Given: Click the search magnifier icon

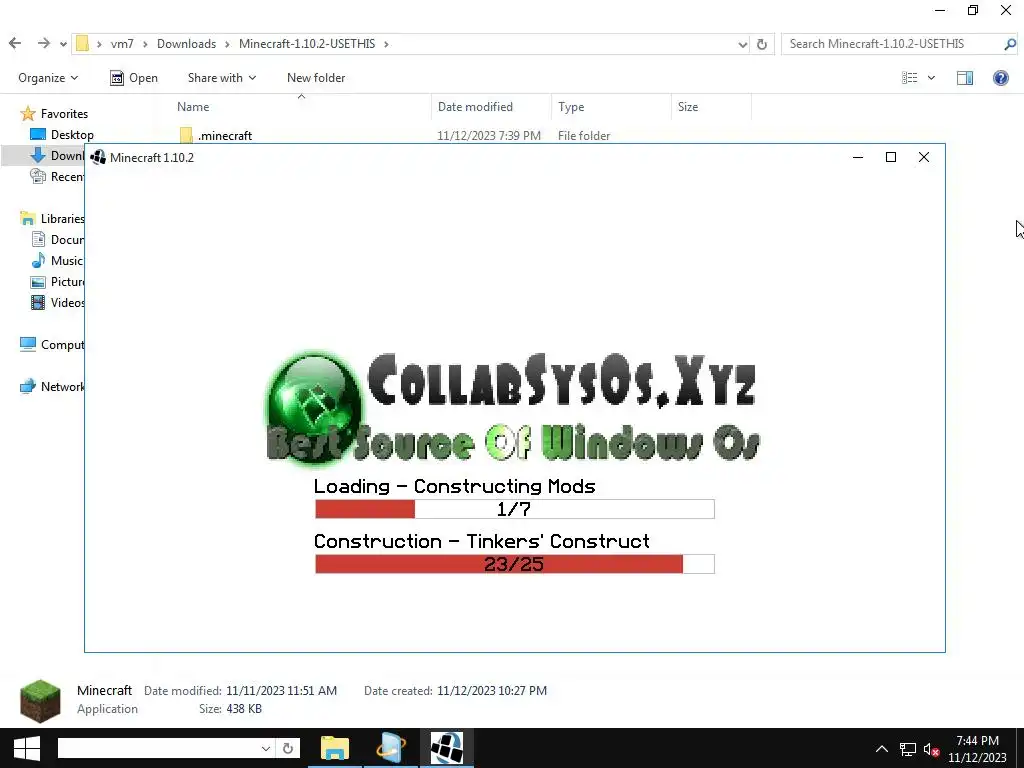Looking at the screenshot, I should click(1010, 44).
